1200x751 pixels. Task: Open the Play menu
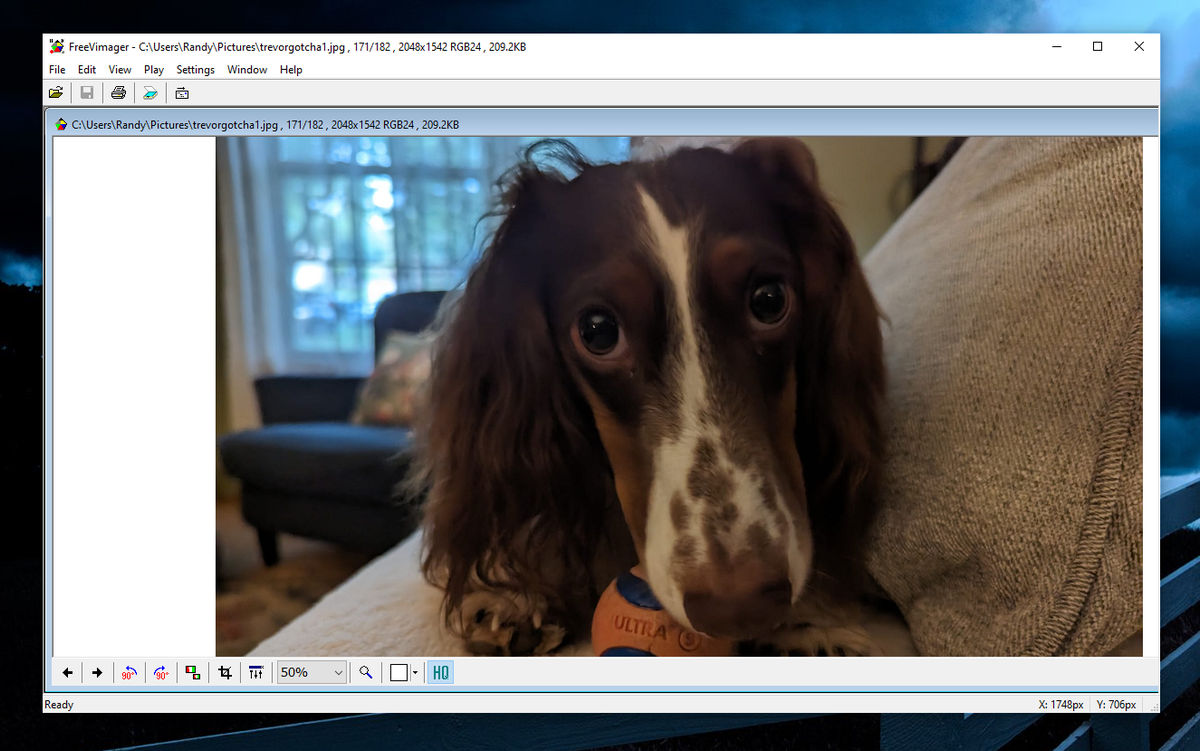click(154, 70)
